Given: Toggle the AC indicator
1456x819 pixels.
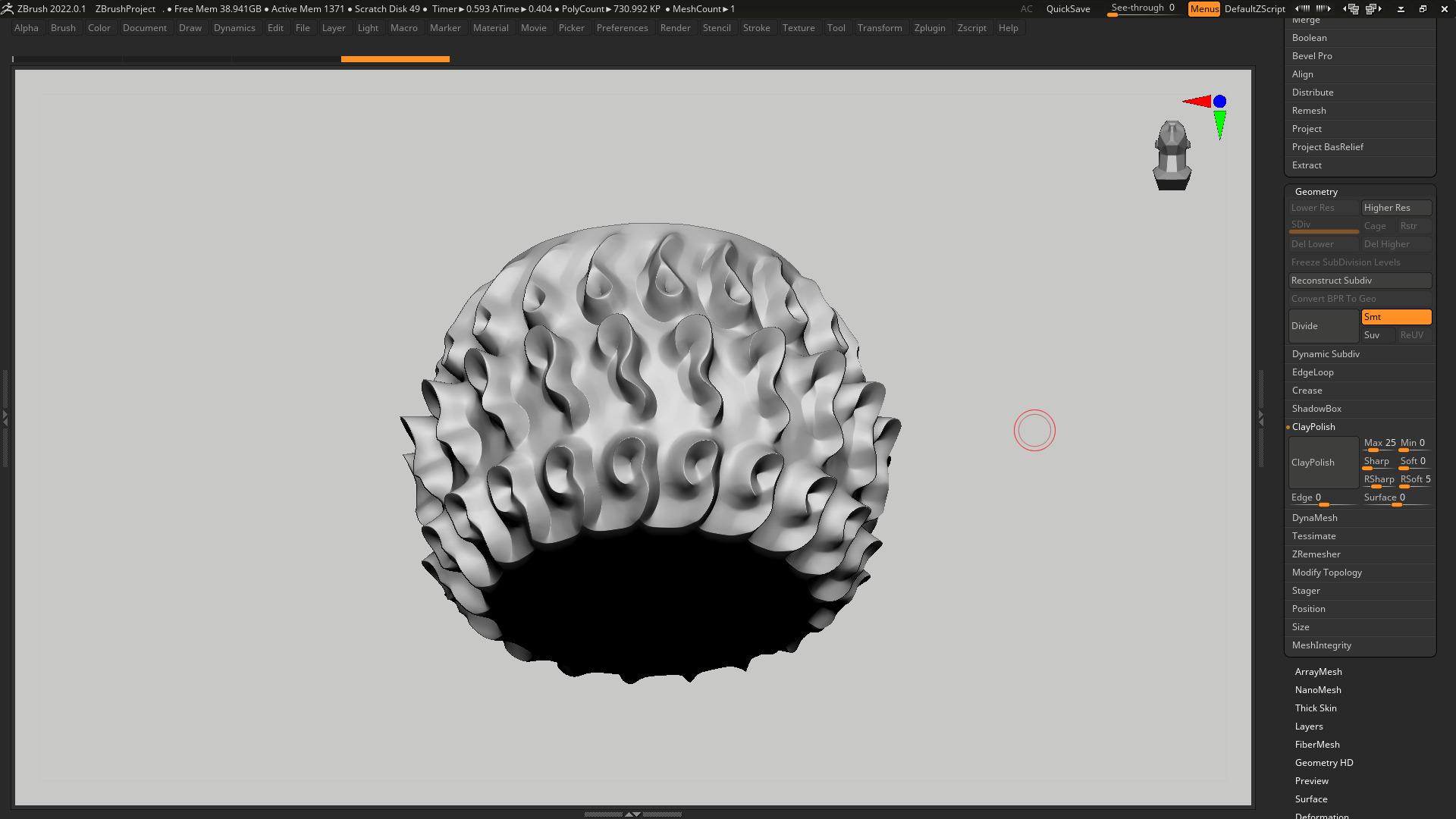Looking at the screenshot, I should 1026,9.
